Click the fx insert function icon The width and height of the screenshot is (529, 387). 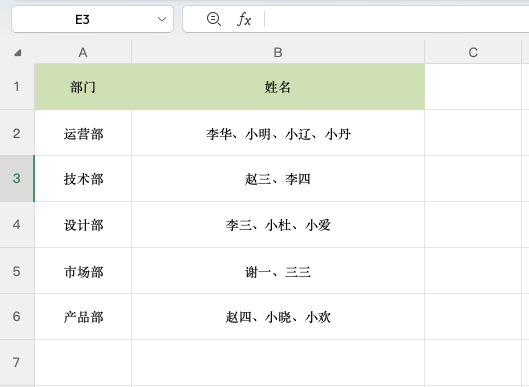click(x=244, y=19)
